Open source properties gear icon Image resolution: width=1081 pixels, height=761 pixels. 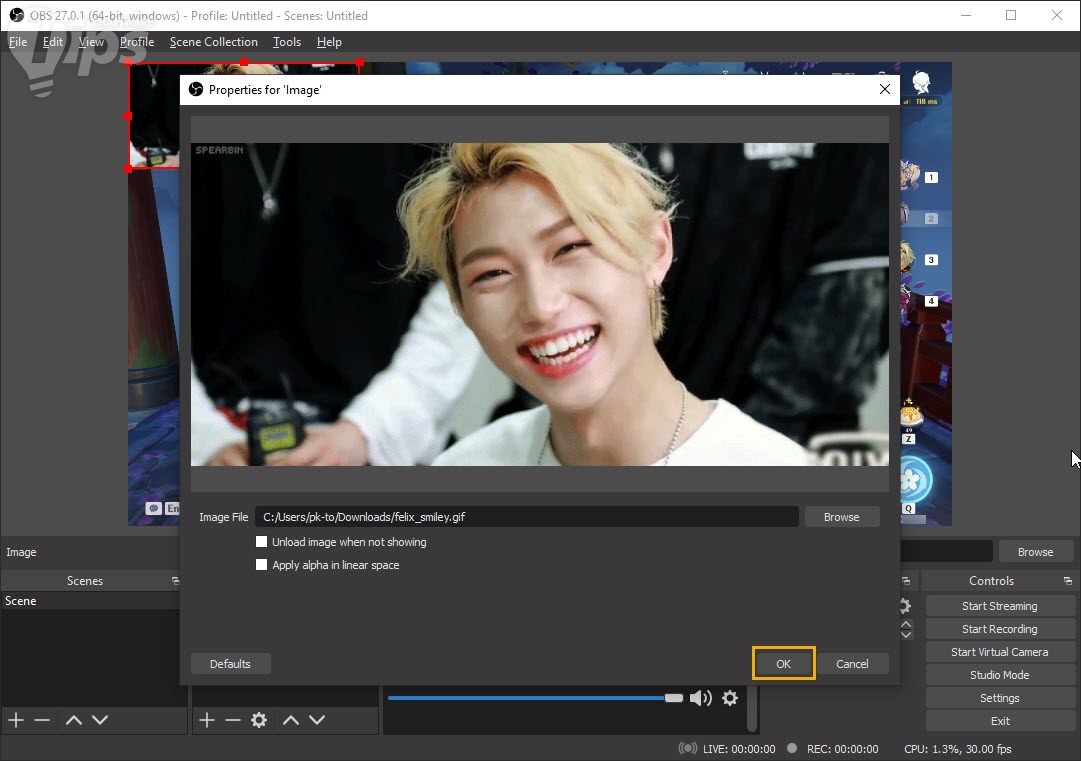click(259, 720)
